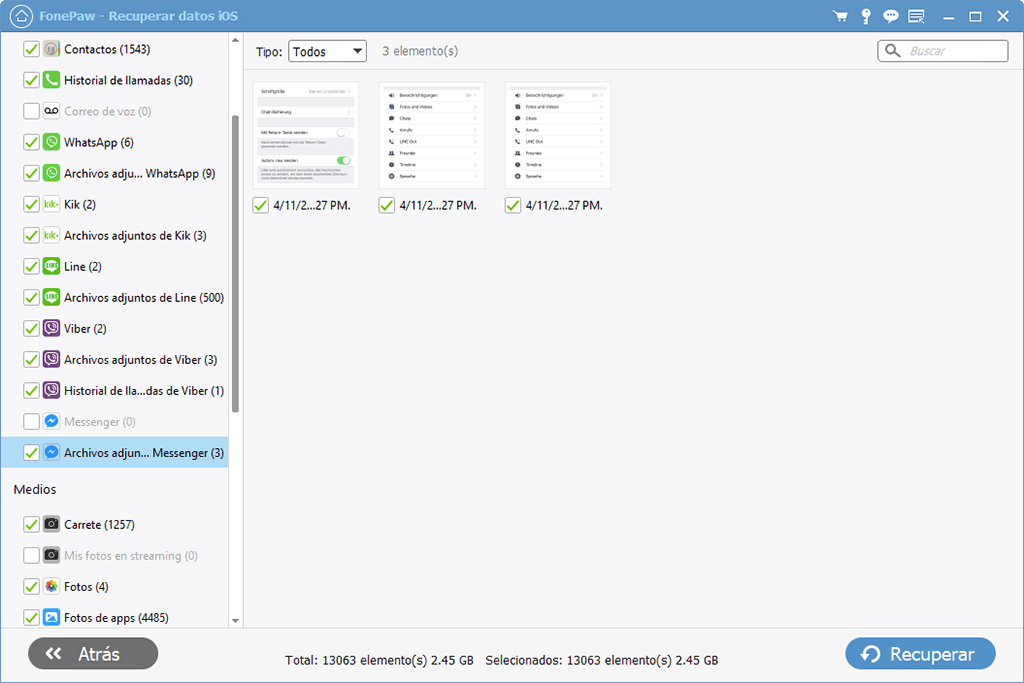Click the Archivos adjuntos Messenger icon

[52, 453]
